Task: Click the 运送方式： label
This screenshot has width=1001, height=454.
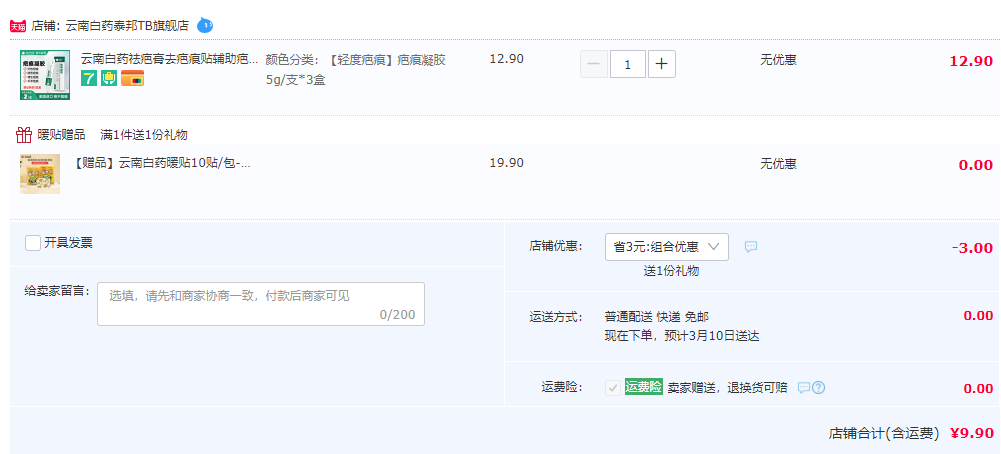Action: tap(556, 317)
